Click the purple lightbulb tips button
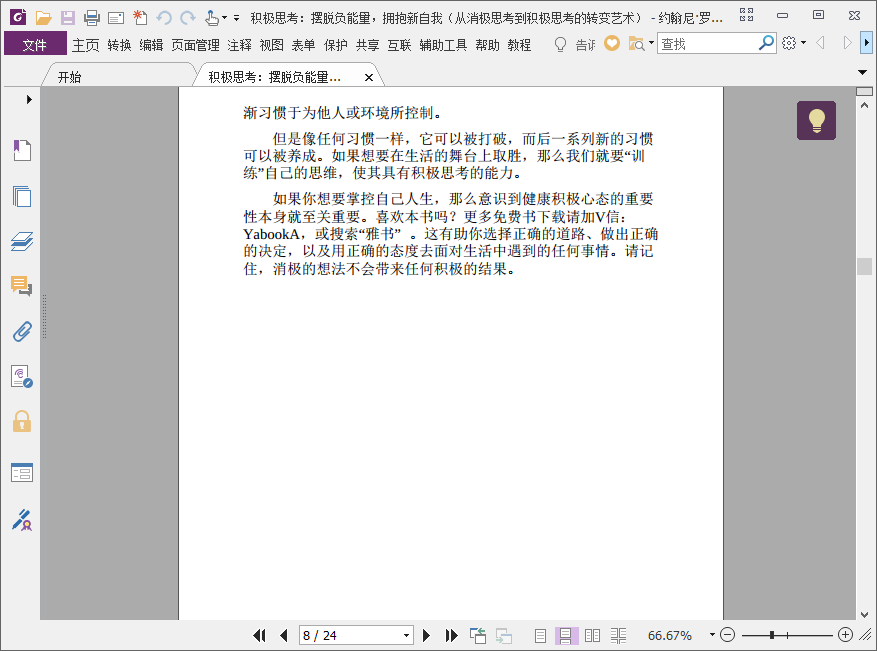Screen dimensions: 877x651 click(x=817, y=120)
